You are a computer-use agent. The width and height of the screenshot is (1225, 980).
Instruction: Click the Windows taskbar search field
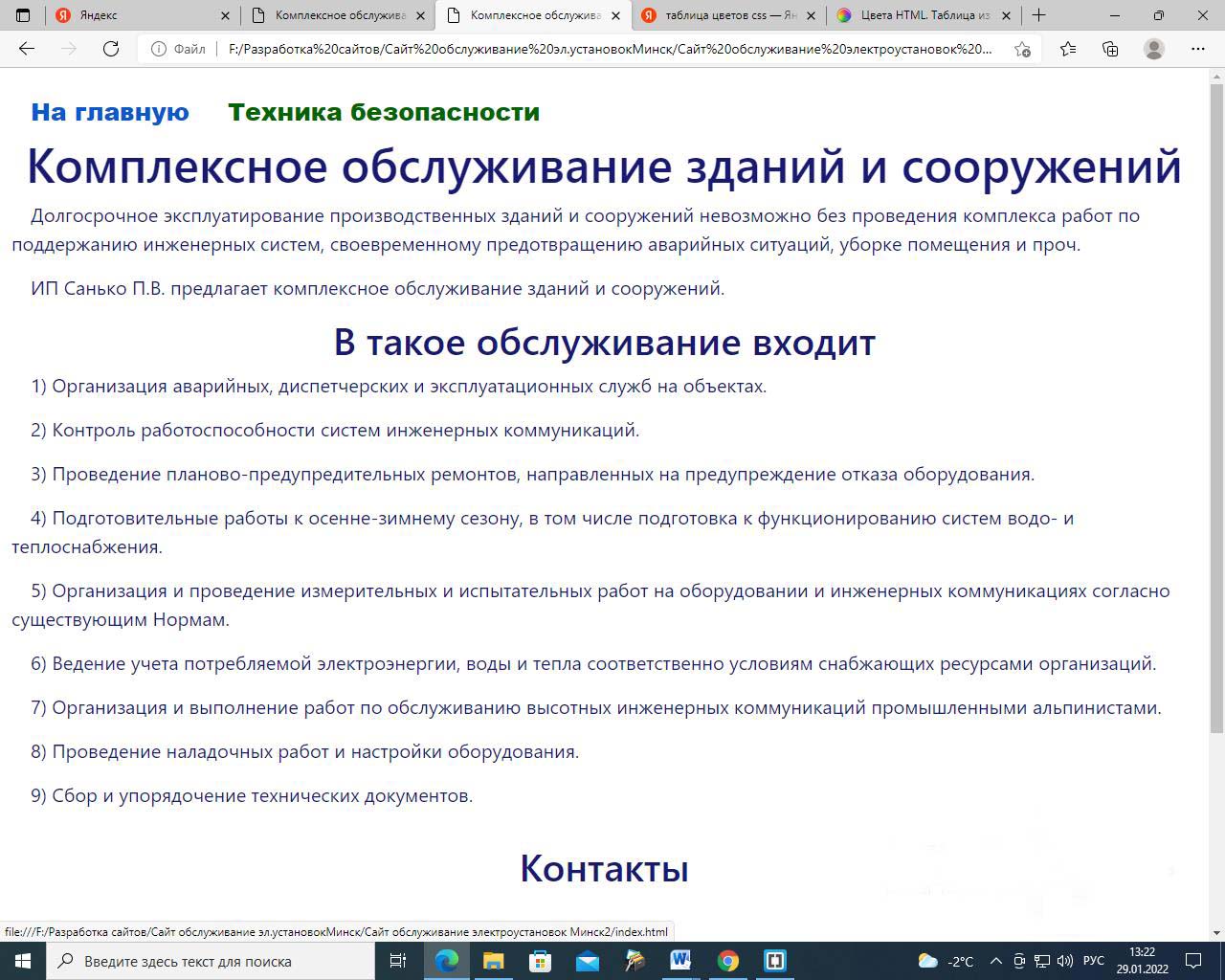point(211,961)
